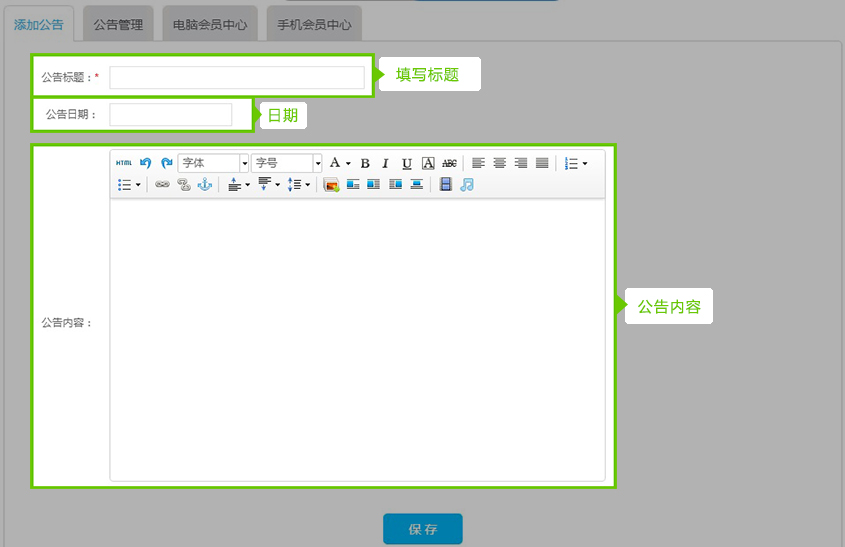Click the HTML source mode icon
This screenshot has height=547, width=845.
click(x=123, y=163)
